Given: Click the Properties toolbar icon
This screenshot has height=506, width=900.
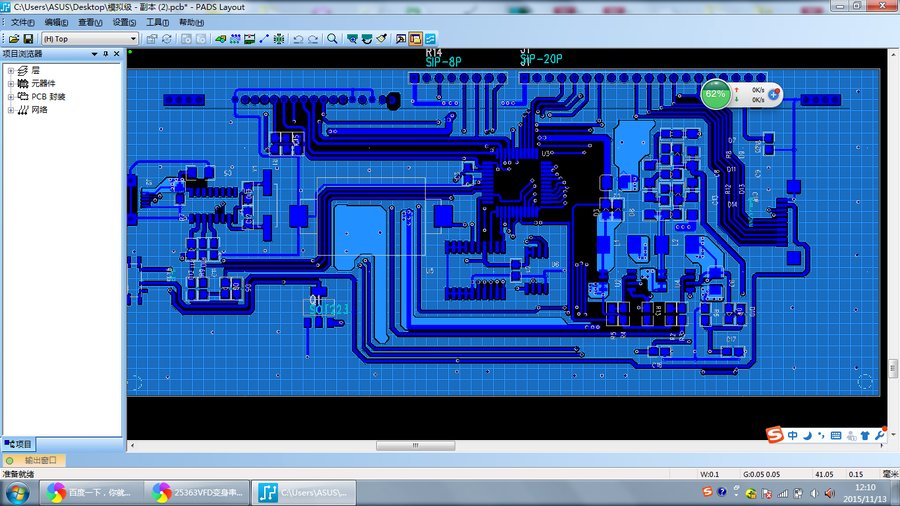Looking at the screenshot, I should click(152, 39).
